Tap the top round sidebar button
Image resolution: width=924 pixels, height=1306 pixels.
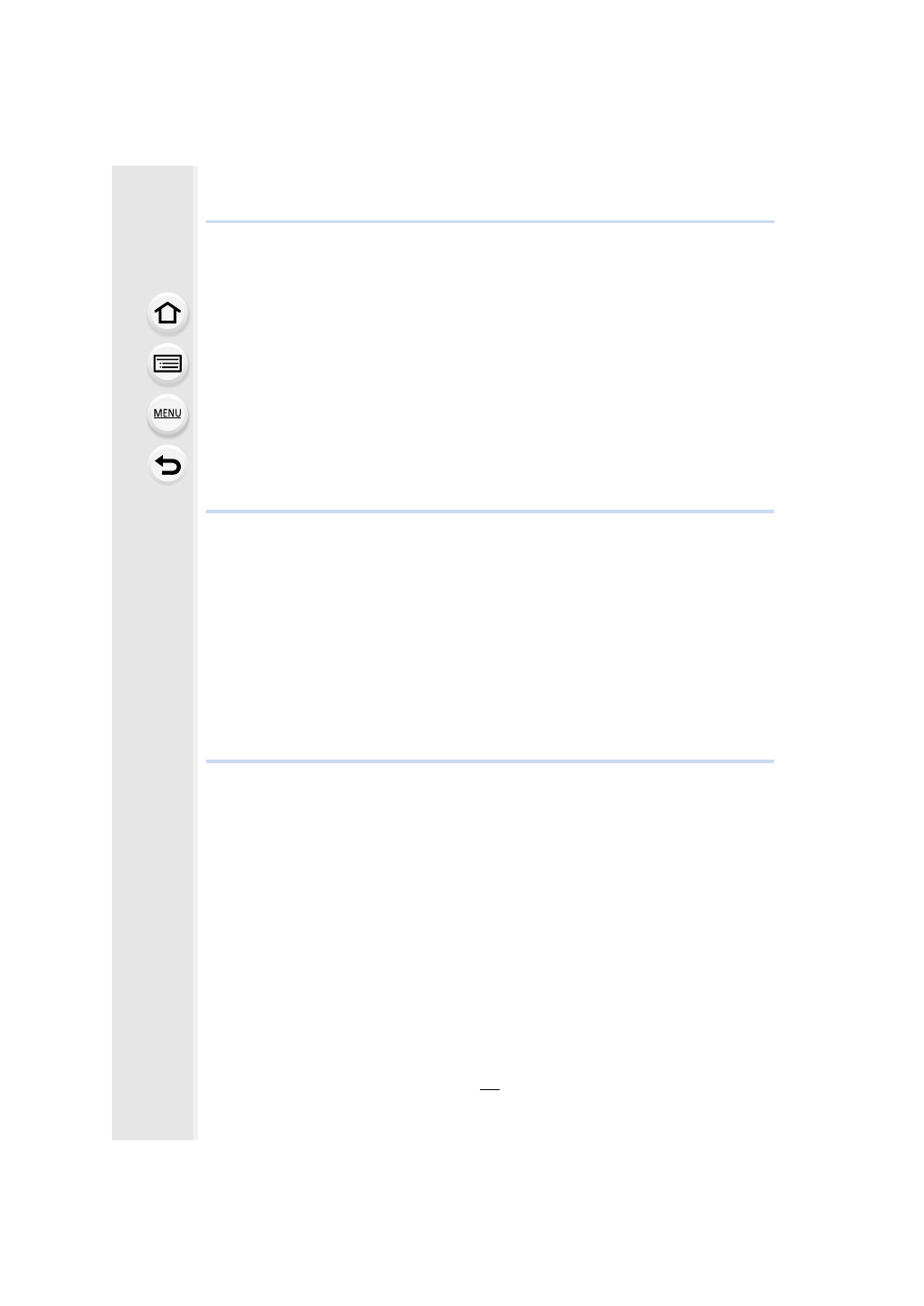click(167, 314)
